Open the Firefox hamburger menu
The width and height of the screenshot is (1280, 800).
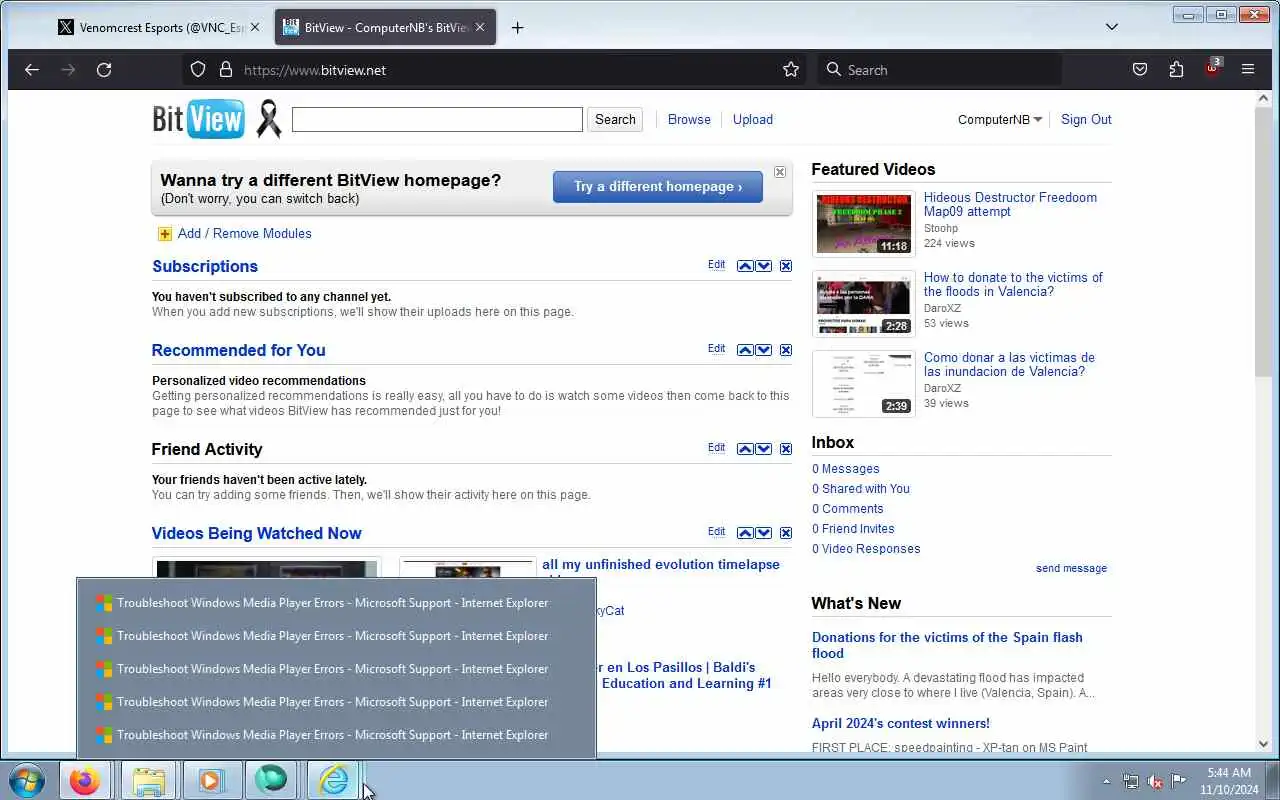tap(1248, 70)
